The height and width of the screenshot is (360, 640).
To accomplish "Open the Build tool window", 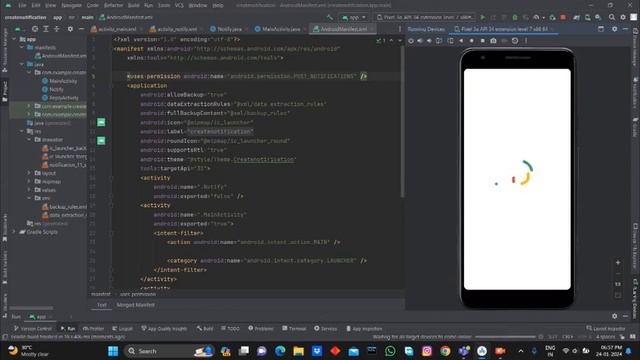I will click(x=205, y=329).
